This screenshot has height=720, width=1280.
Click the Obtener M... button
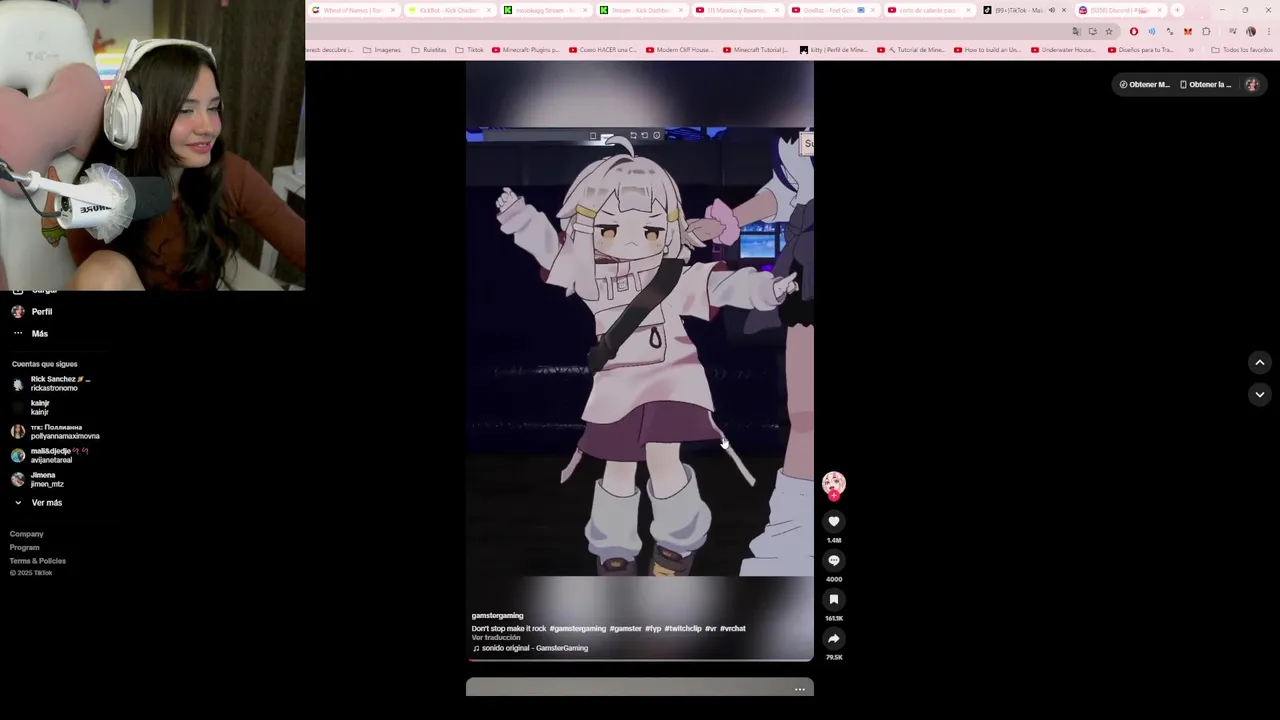pyautogui.click(x=1144, y=84)
